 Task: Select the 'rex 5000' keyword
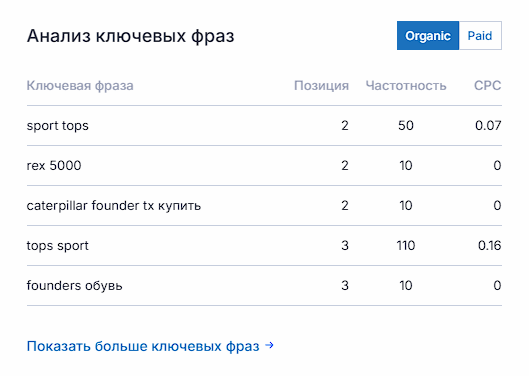(x=54, y=165)
